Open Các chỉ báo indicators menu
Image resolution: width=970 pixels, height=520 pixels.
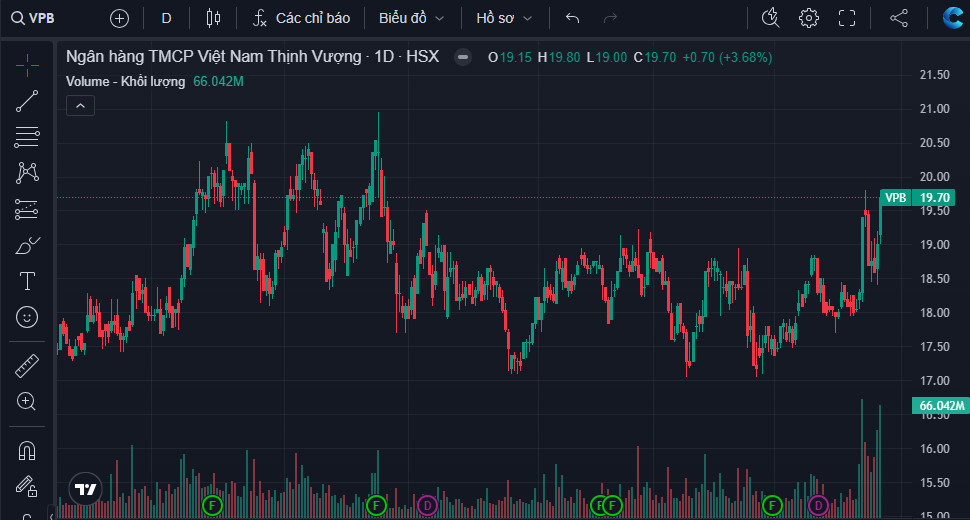click(x=300, y=18)
